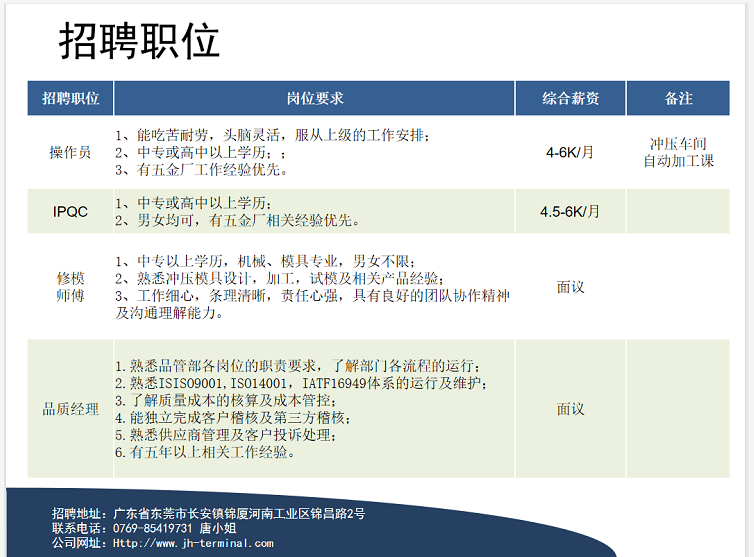The image size is (754, 557).
Task: Click the 招聘职位 page title
Action: [139, 42]
